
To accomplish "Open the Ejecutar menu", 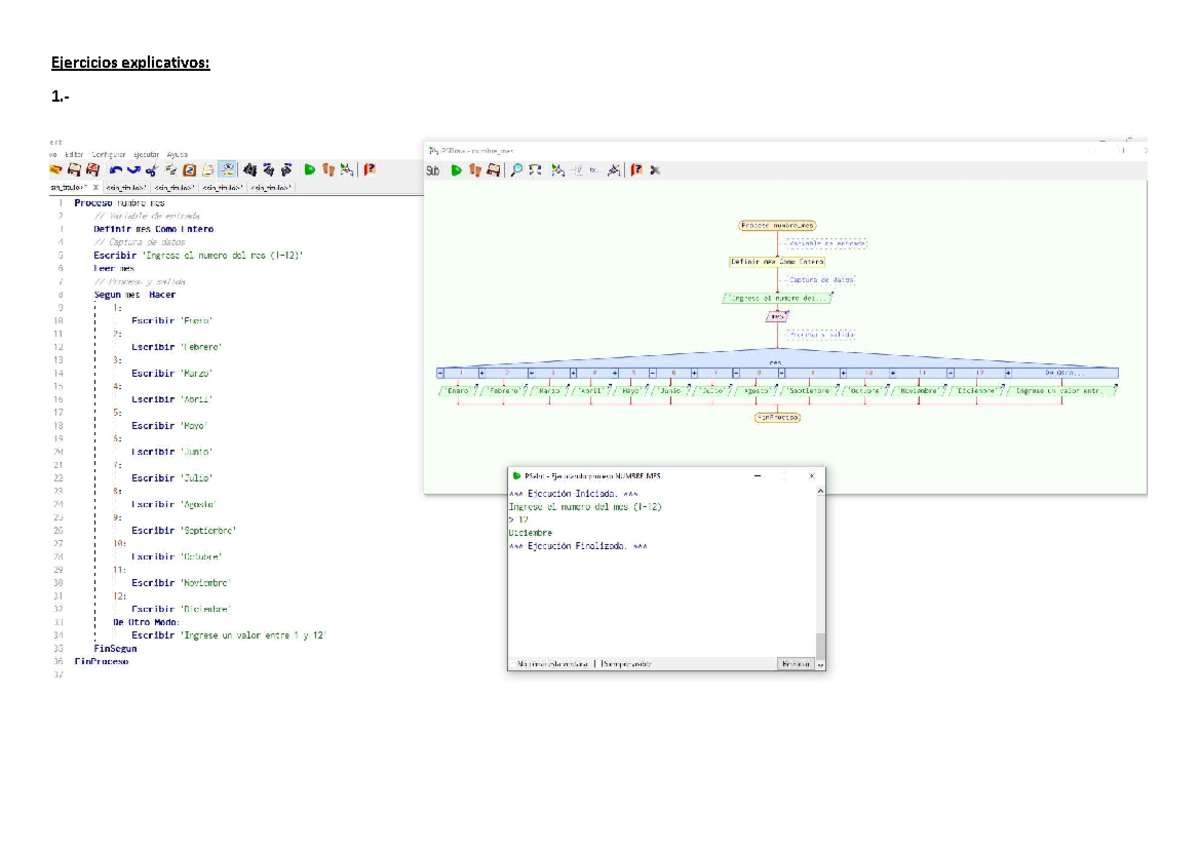I will [x=146, y=154].
